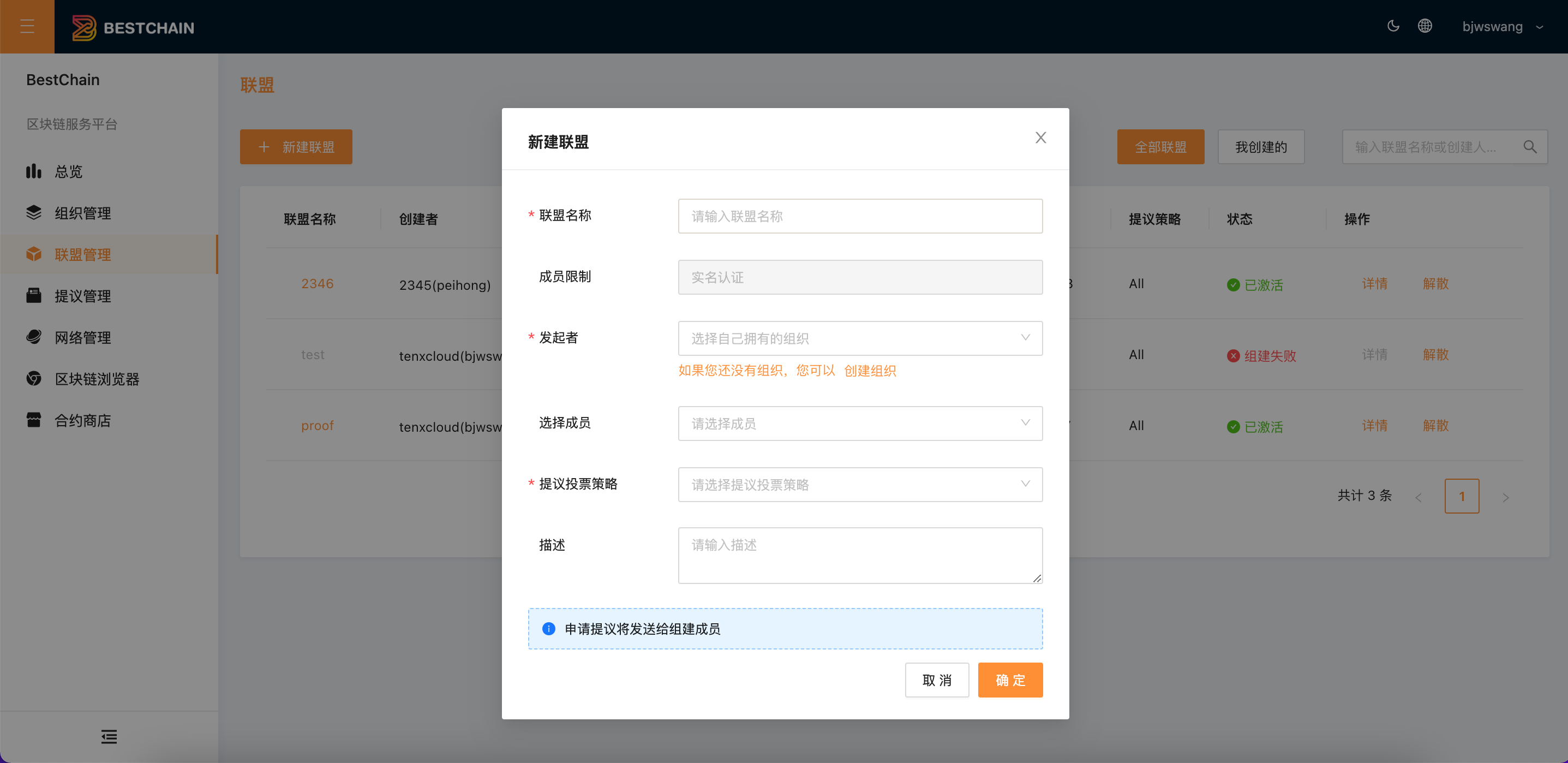
Task: Click the hamburger menu icon
Action: (27, 26)
